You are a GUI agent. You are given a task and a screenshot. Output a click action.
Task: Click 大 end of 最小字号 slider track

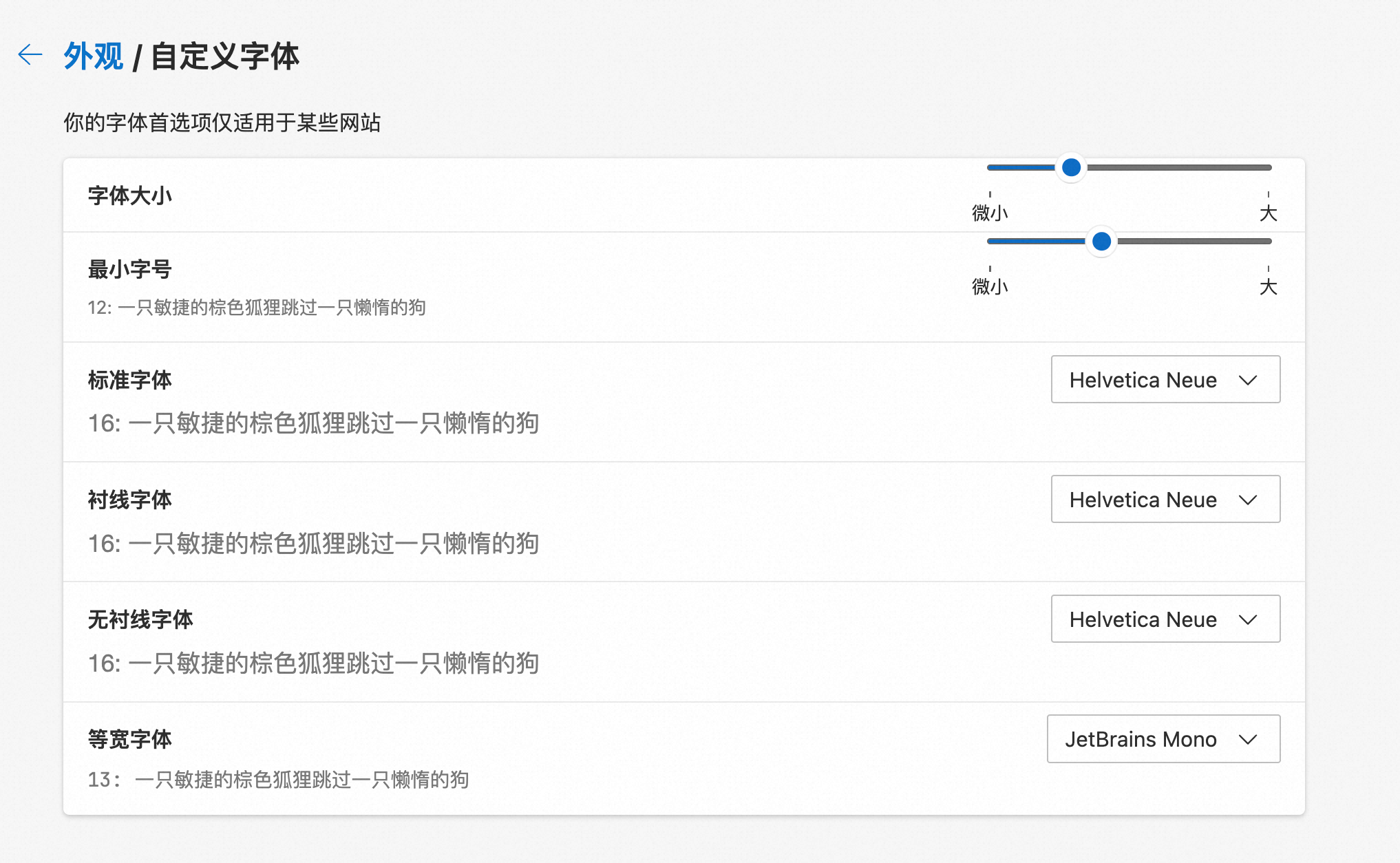click(1267, 241)
